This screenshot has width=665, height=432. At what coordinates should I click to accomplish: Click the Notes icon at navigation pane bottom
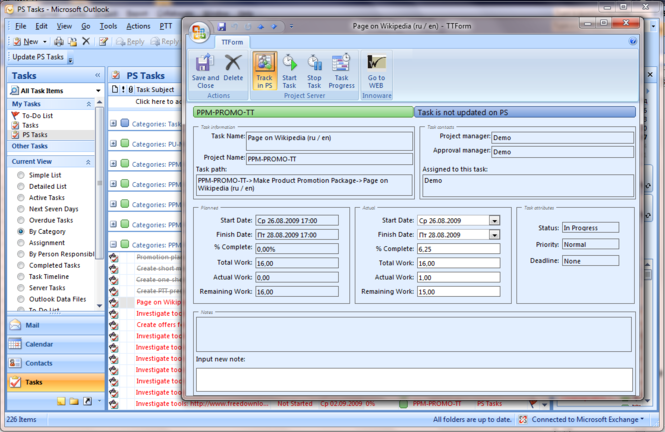click(61, 401)
